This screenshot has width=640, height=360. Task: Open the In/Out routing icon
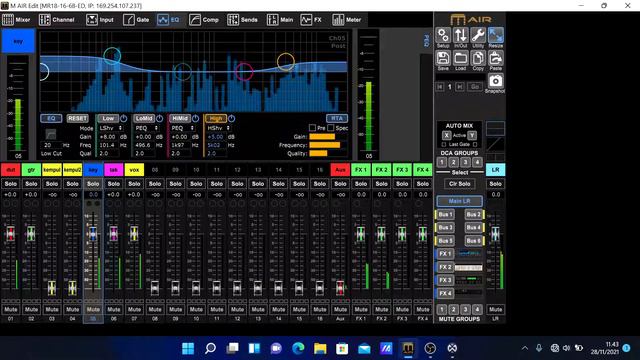(460, 36)
